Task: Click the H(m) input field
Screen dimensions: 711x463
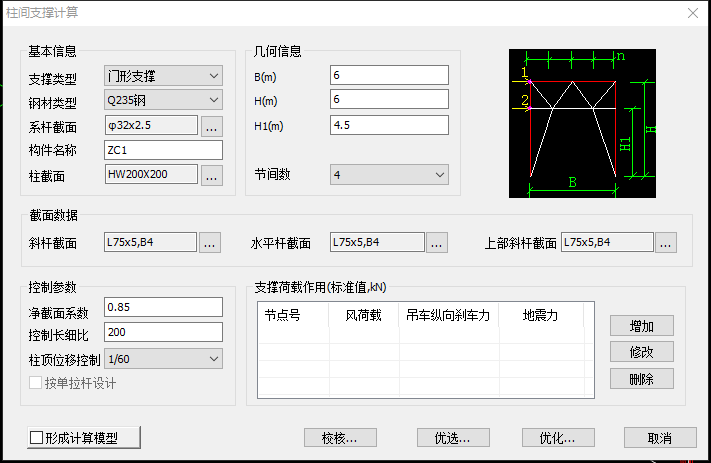Action: 389,99
